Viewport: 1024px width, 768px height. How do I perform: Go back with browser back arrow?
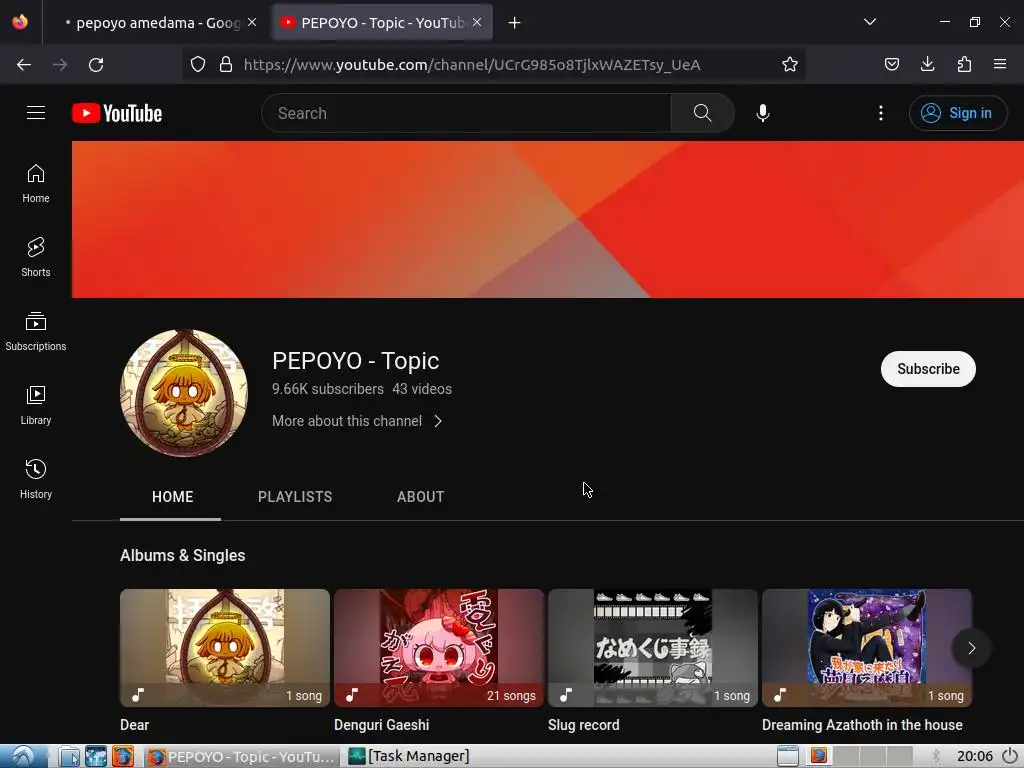(x=24, y=65)
